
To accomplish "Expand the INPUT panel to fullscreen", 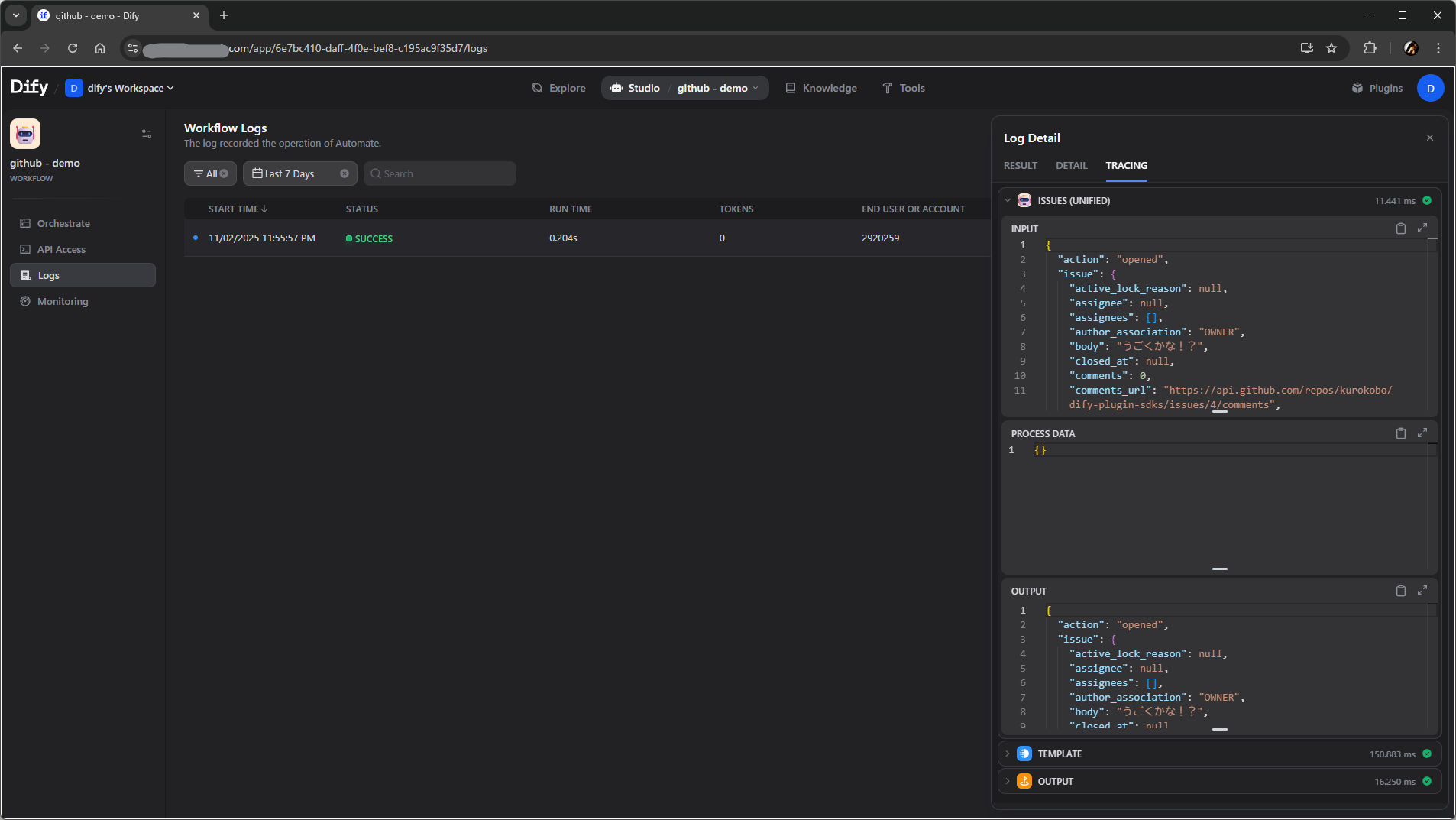I will (1422, 228).
